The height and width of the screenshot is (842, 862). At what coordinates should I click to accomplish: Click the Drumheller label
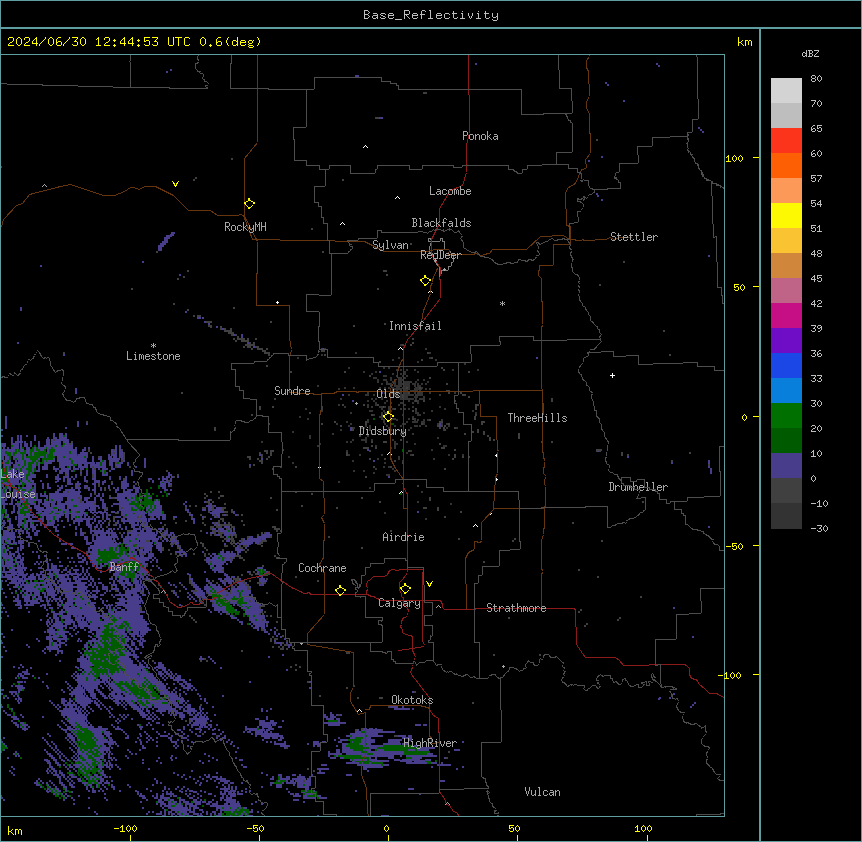click(x=638, y=487)
